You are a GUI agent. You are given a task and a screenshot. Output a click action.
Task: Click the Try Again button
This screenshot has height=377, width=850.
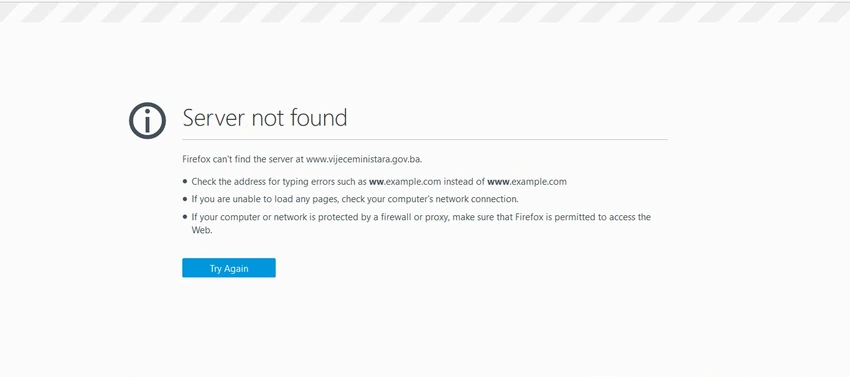[229, 268]
